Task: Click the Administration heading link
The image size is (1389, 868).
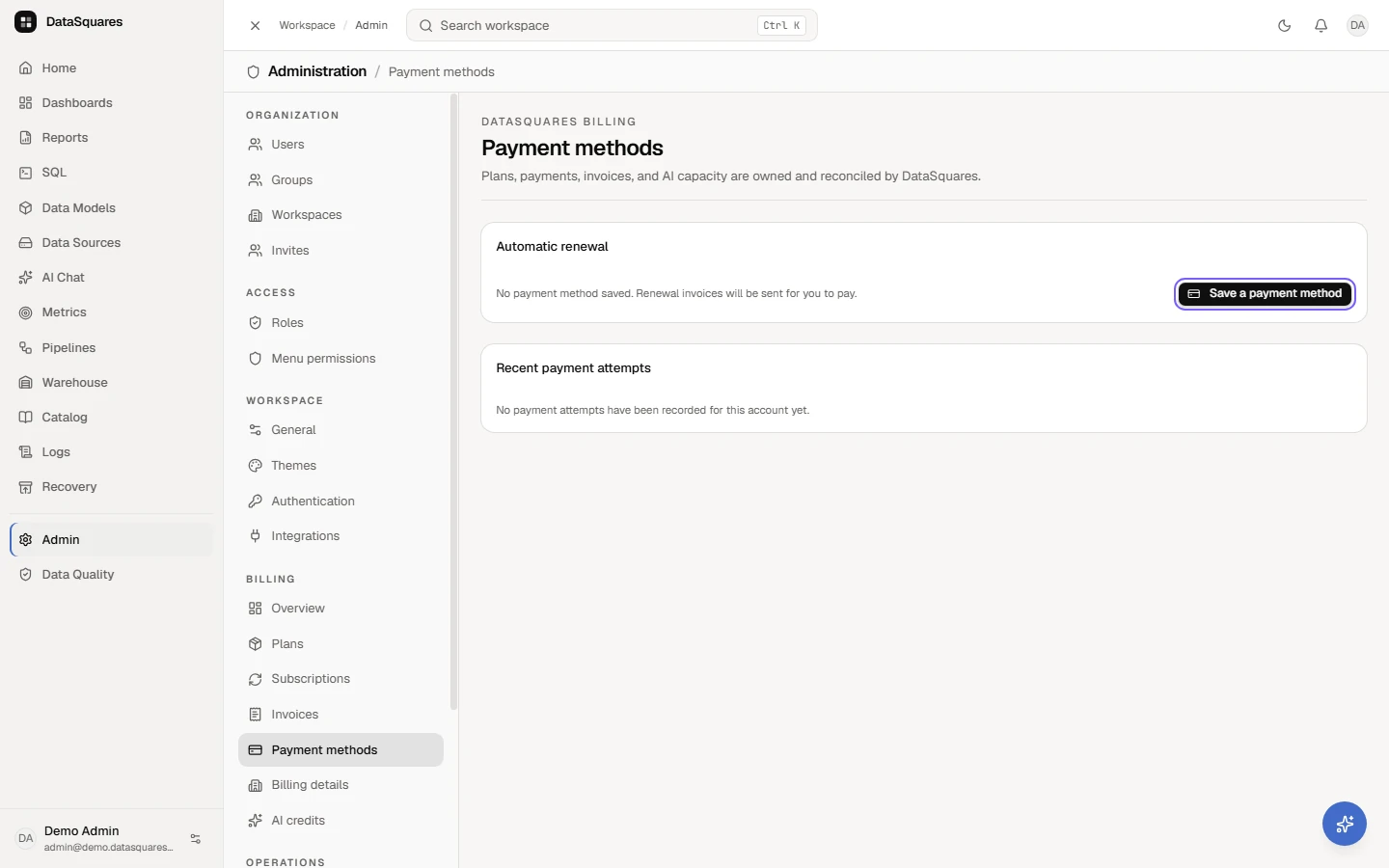Action: pos(317,71)
